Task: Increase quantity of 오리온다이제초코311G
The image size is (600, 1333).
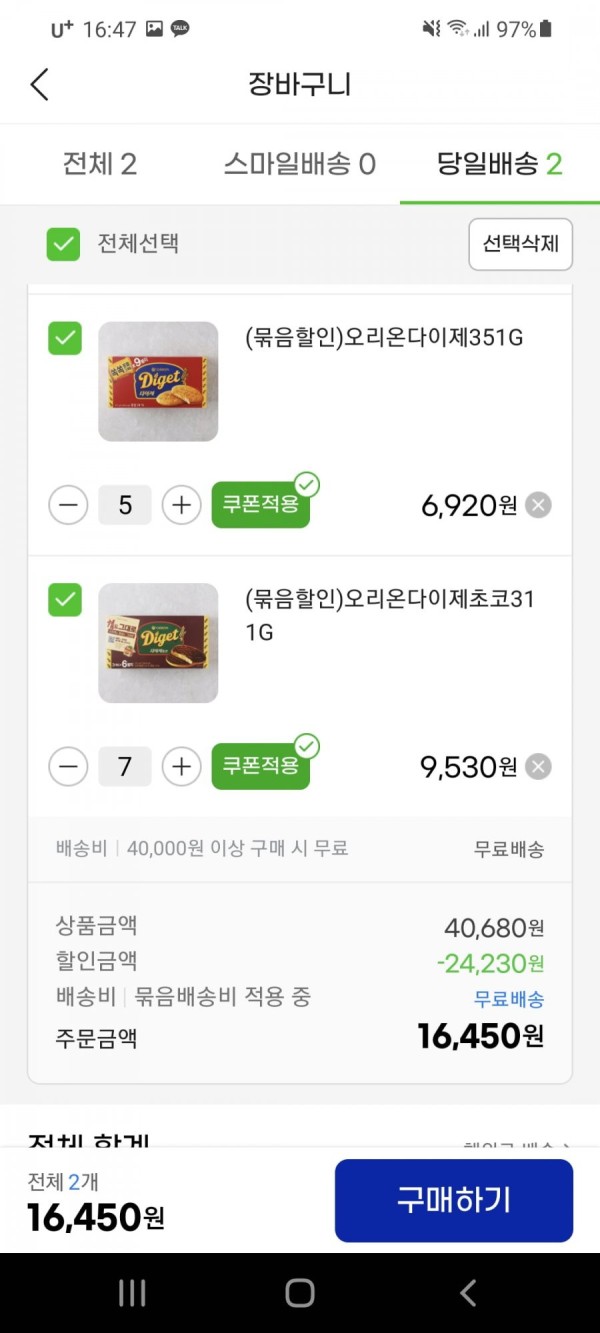Action: coord(181,767)
